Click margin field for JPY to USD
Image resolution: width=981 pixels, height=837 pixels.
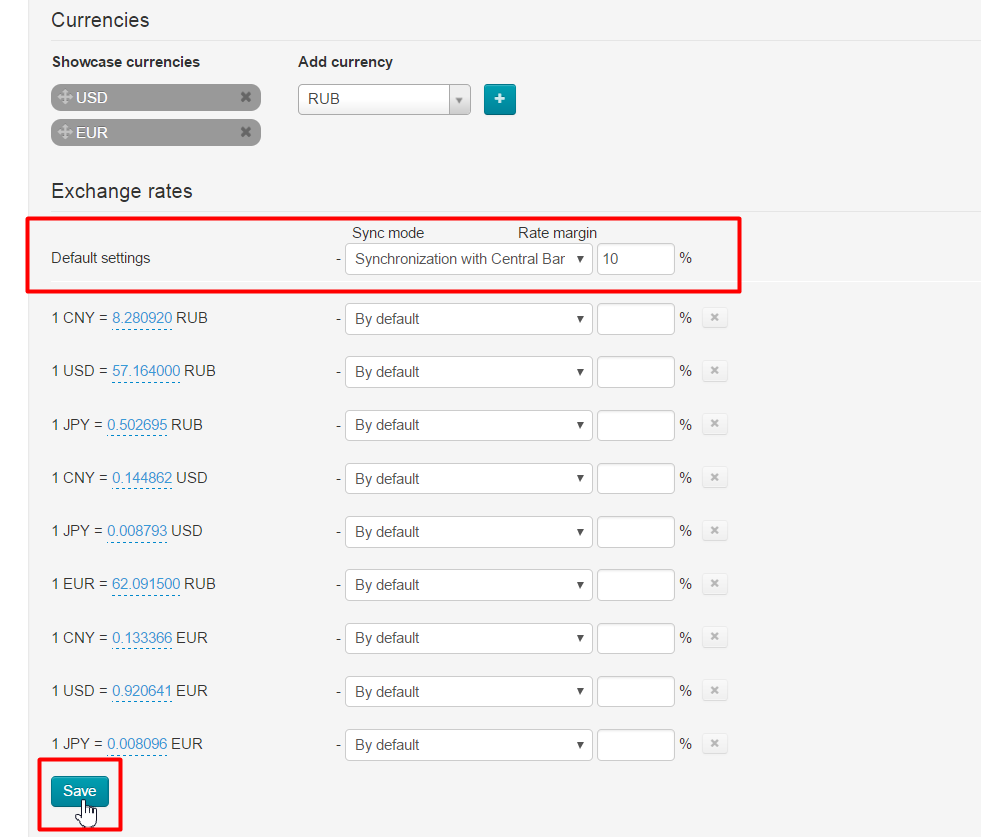tap(636, 532)
